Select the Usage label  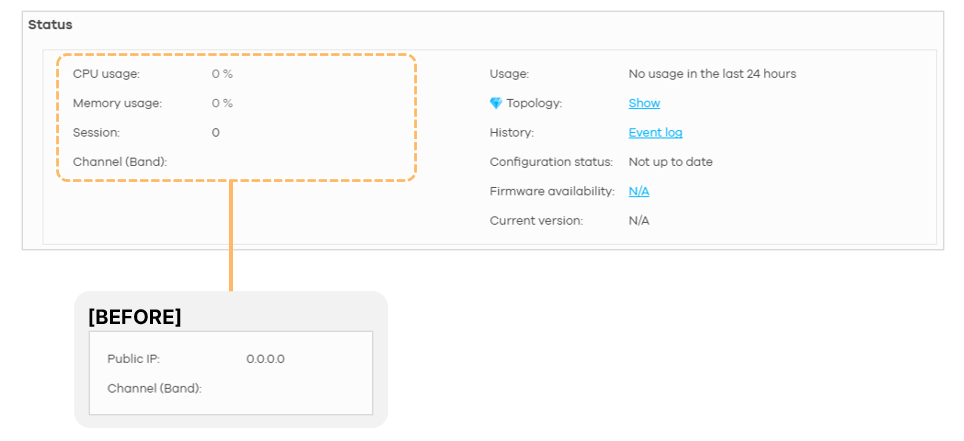tap(510, 74)
